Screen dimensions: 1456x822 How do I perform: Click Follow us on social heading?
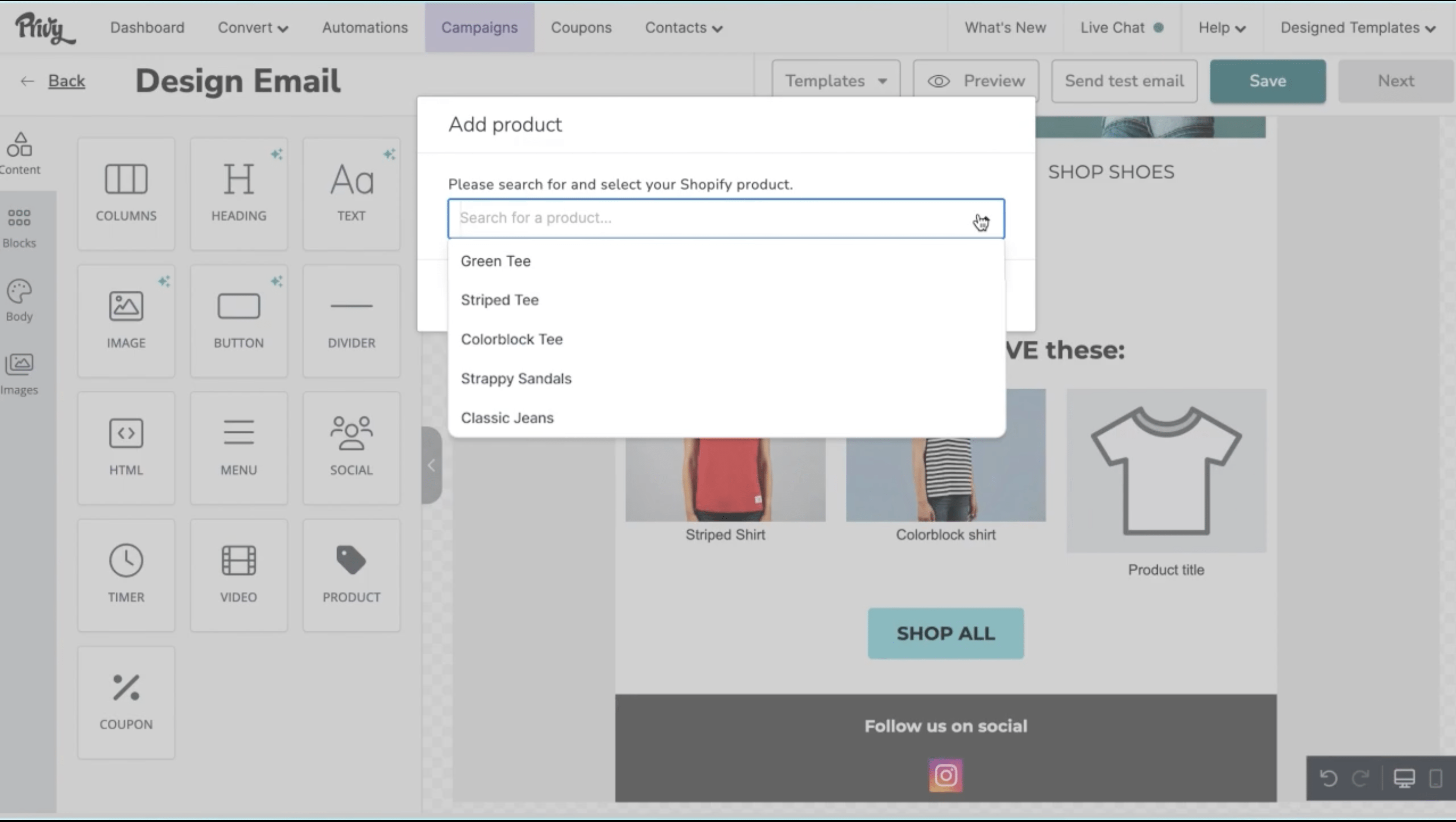click(945, 726)
